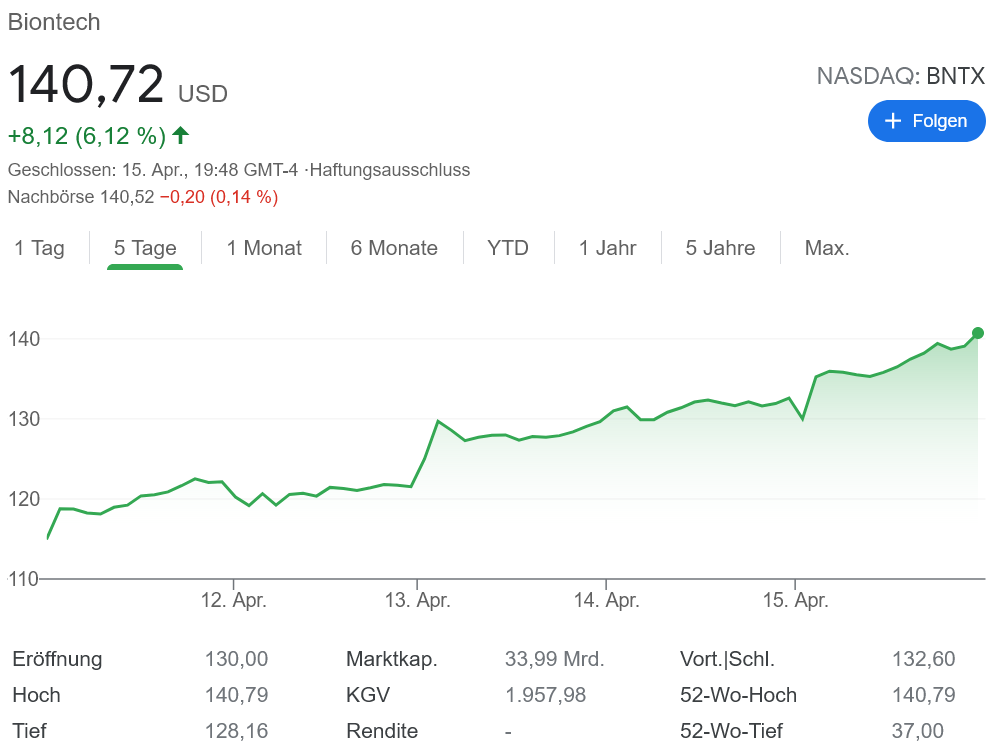Image resolution: width=1005 pixels, height=756 pixels.
Task: Open the Haftungsausschluss link
Action: (x=389, y=170)
